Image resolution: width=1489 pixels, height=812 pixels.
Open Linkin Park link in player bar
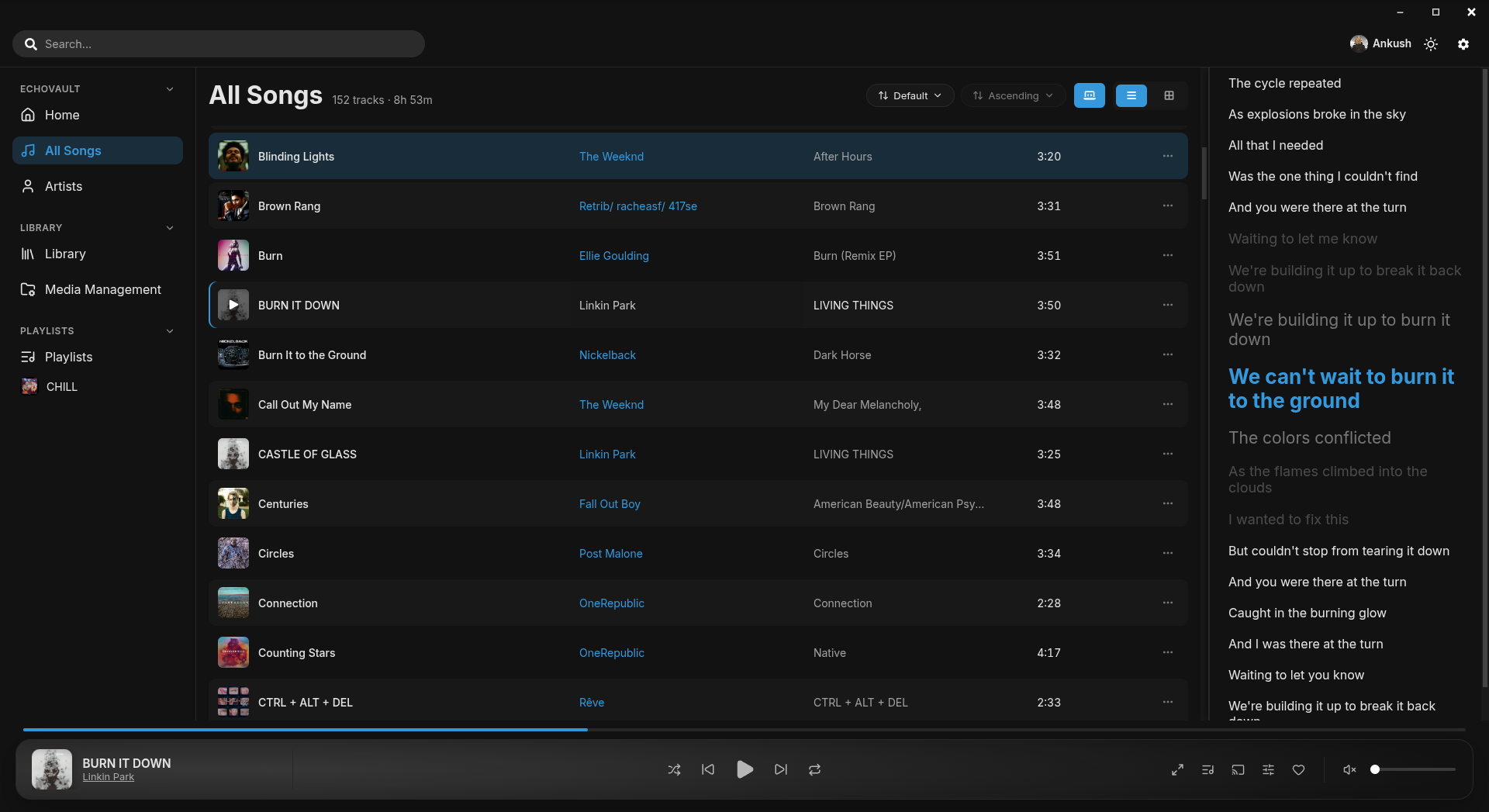[x=109, y=777]
